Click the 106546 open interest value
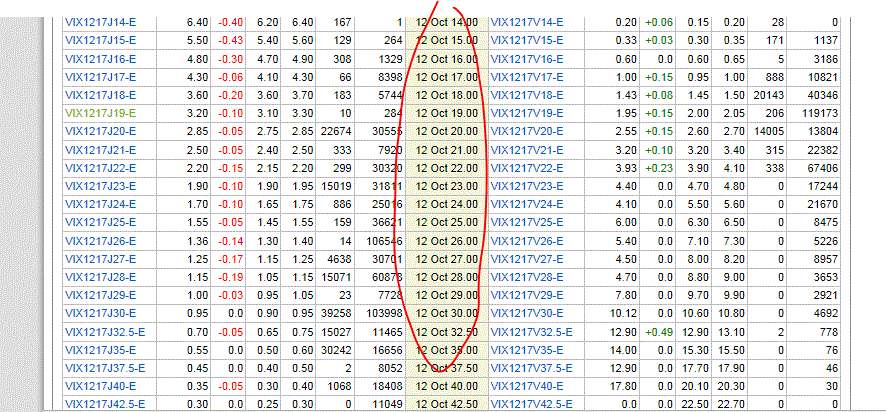The height and width of the screenshot is (412, 886). click(384, 241)
